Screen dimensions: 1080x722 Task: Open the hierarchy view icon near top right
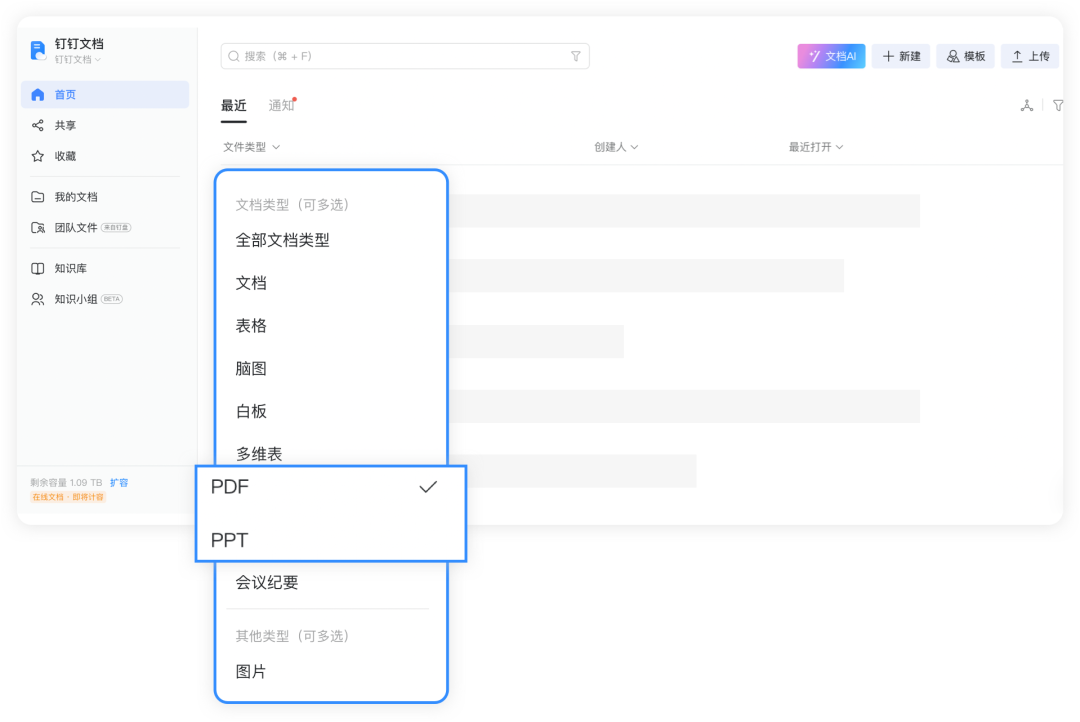(1026, 105)
